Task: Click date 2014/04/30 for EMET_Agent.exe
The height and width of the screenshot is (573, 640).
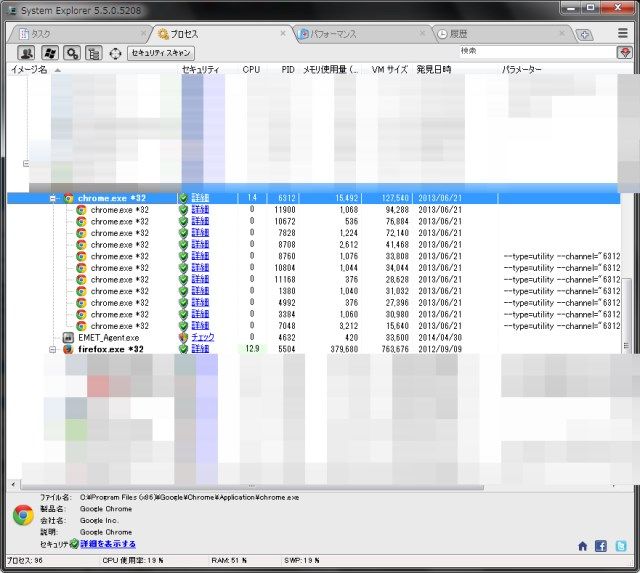Action: pyautogui.click(x=440, y=338)
